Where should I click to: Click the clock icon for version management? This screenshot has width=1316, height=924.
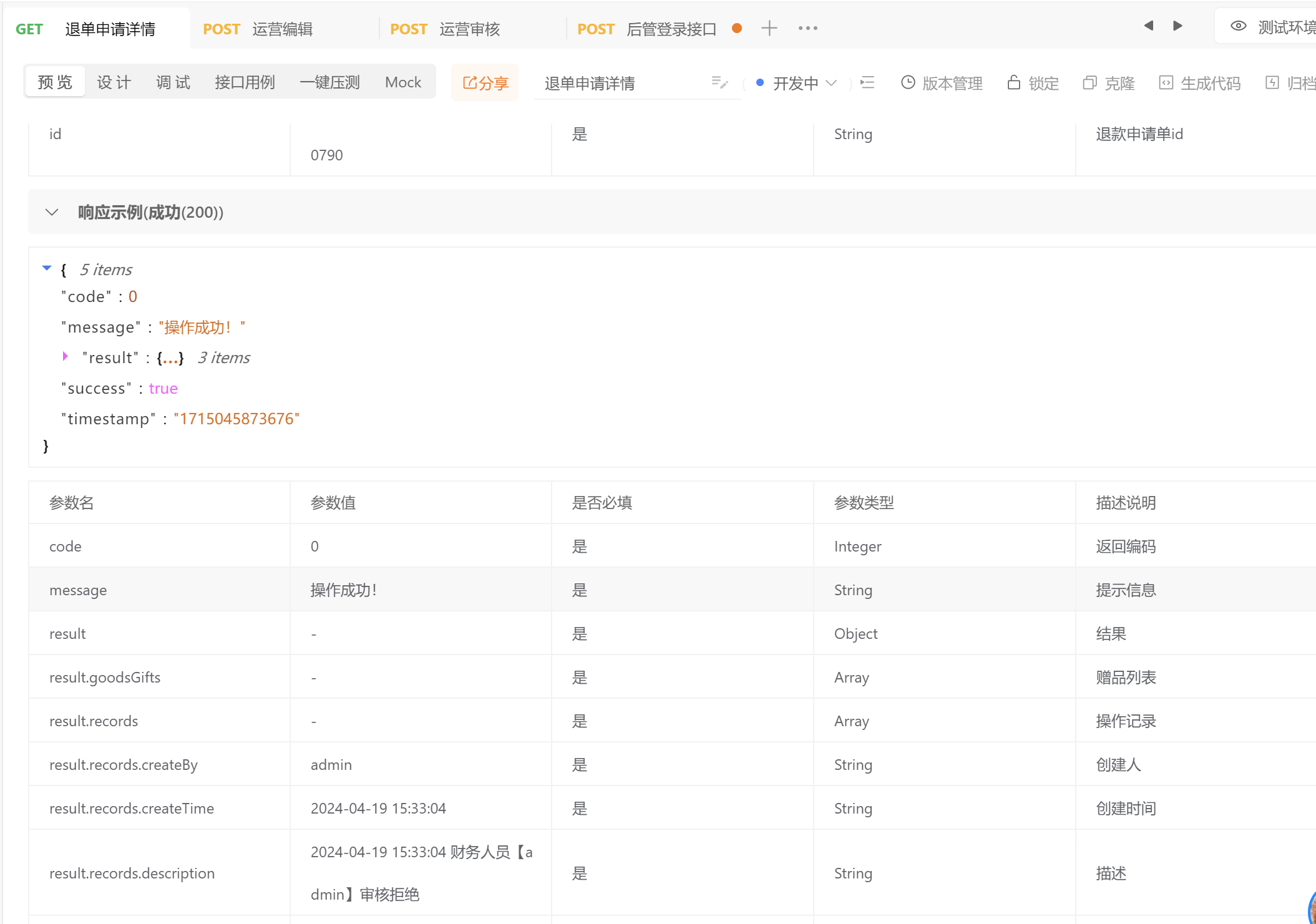pyautogui.click(x=908, y=82)
